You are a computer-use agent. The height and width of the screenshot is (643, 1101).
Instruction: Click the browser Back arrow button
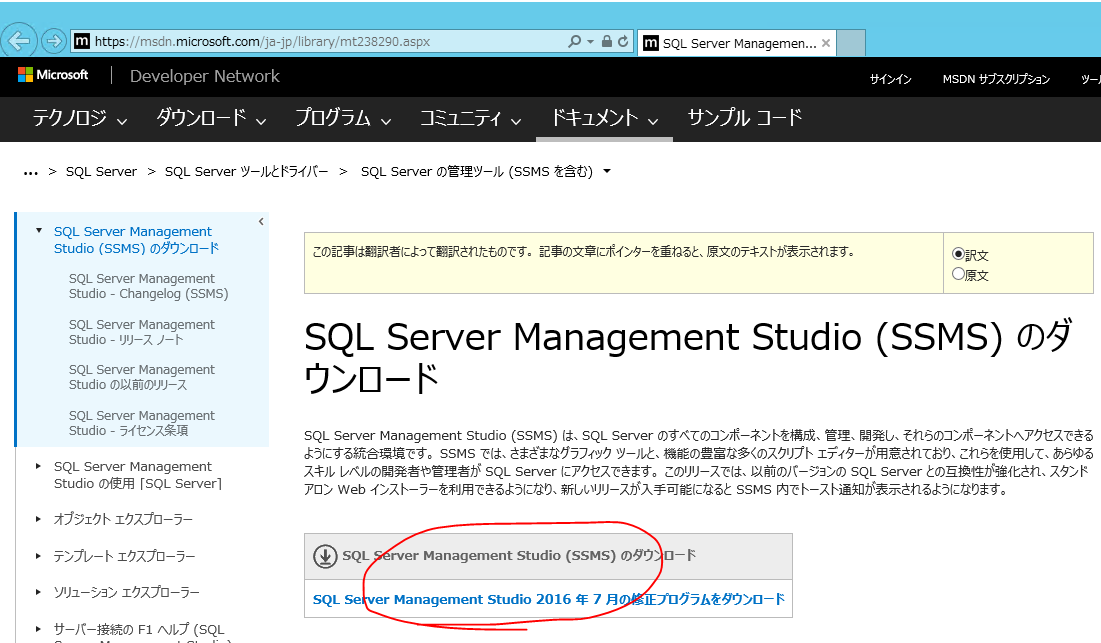[x=19, y=41]
